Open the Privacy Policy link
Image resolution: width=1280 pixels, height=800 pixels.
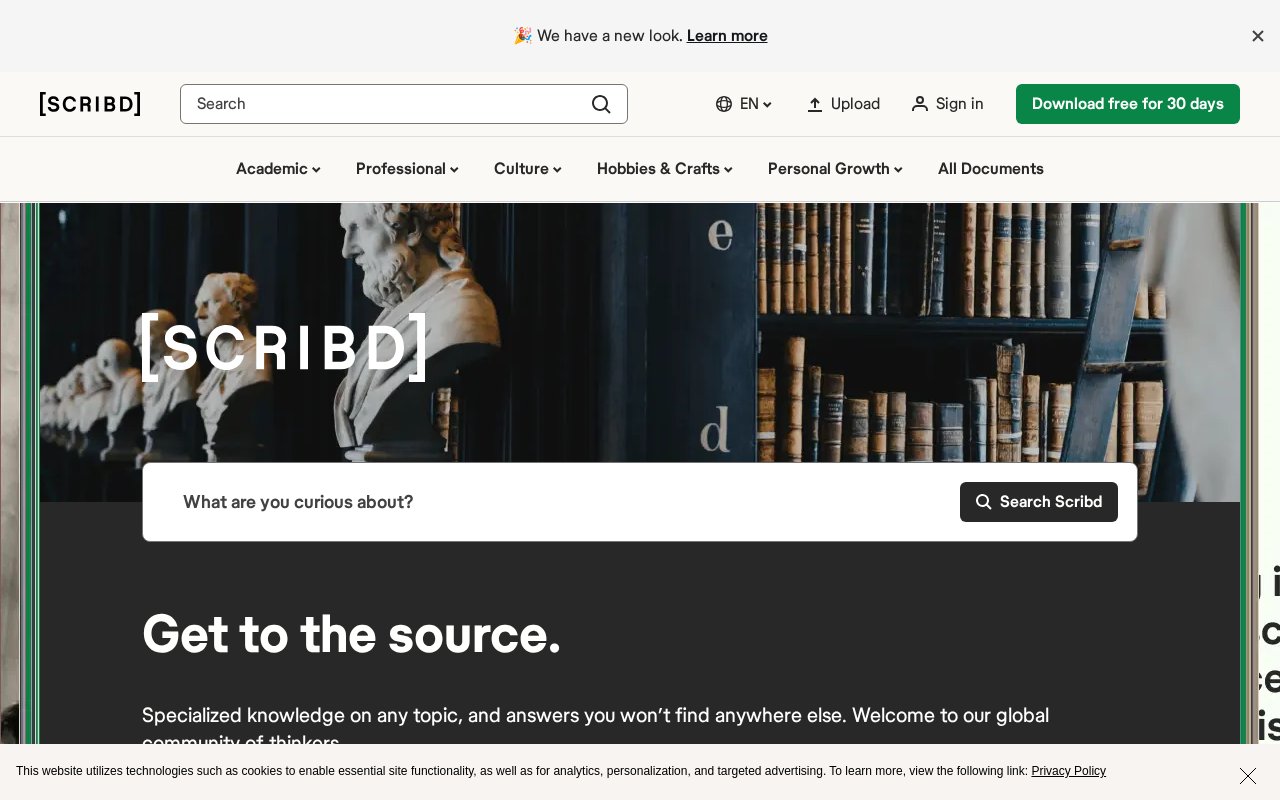(1068, 771)
